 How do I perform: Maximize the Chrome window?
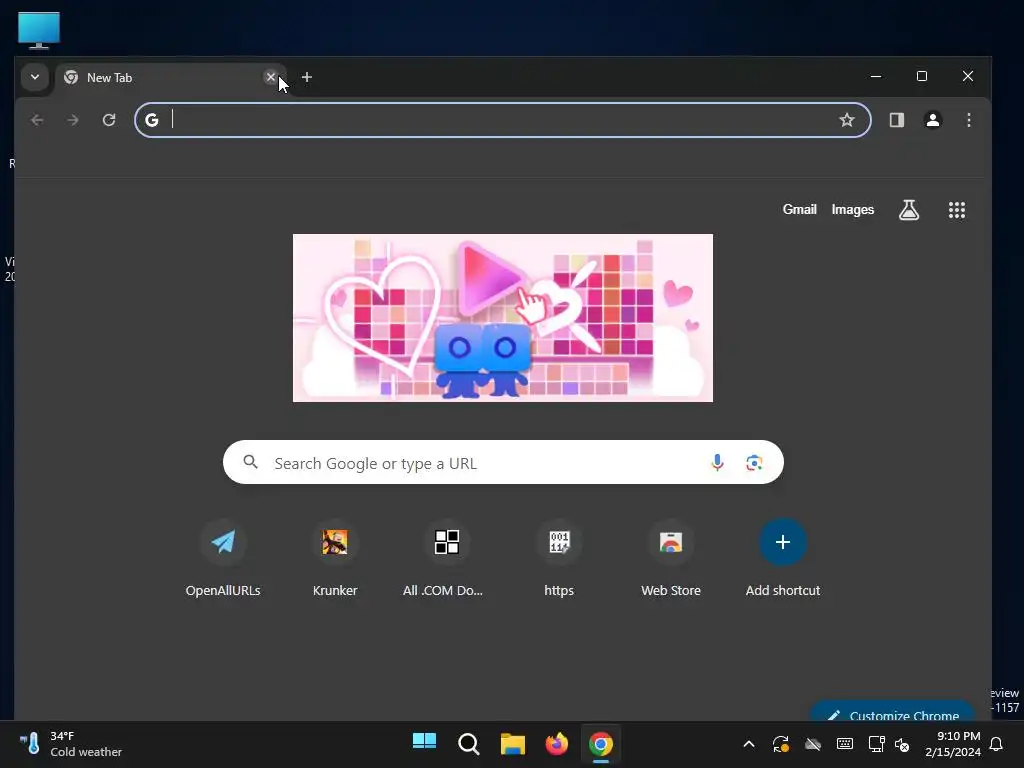921,76
